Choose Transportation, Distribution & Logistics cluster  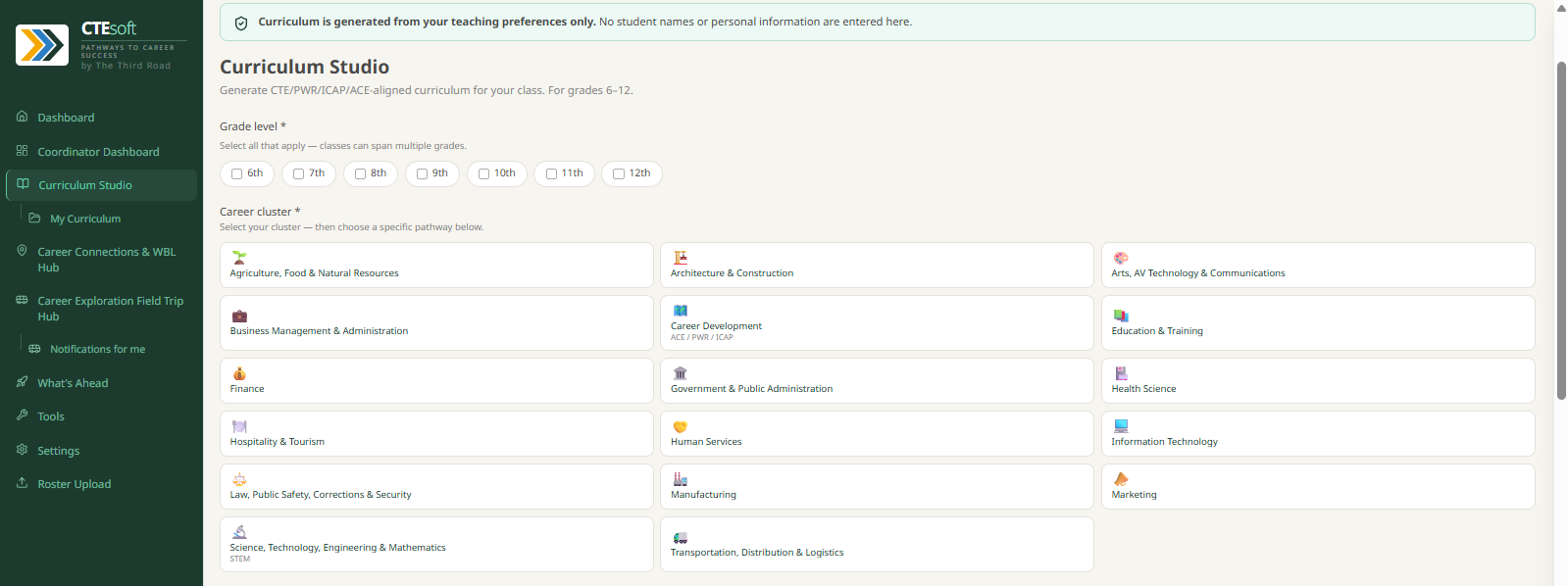[877, 544]
